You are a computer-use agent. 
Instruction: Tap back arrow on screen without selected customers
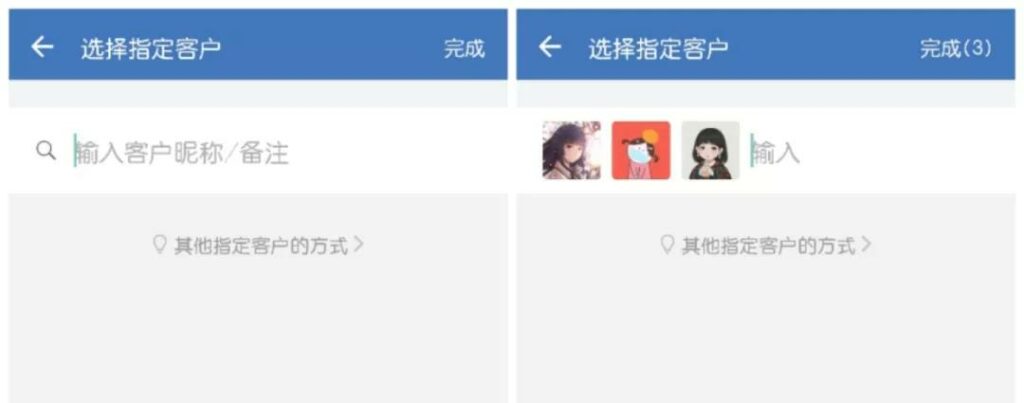(42, 47)
